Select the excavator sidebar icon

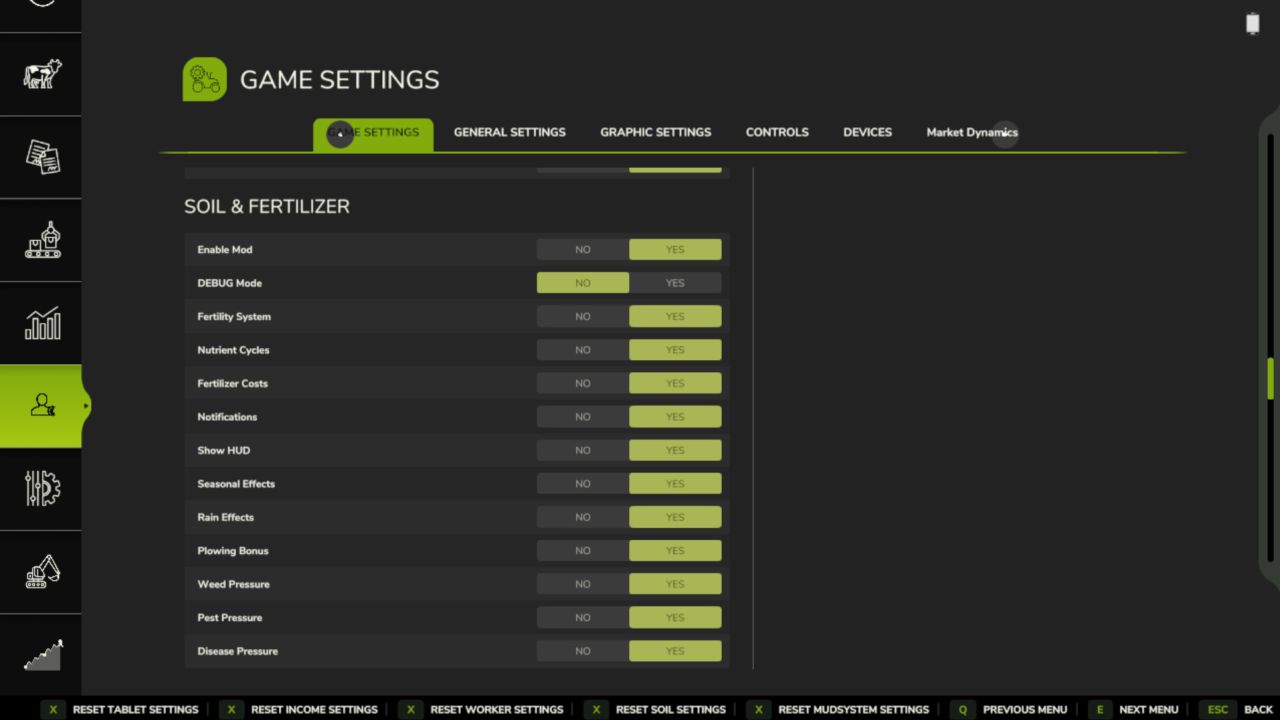tap(42, 572)
